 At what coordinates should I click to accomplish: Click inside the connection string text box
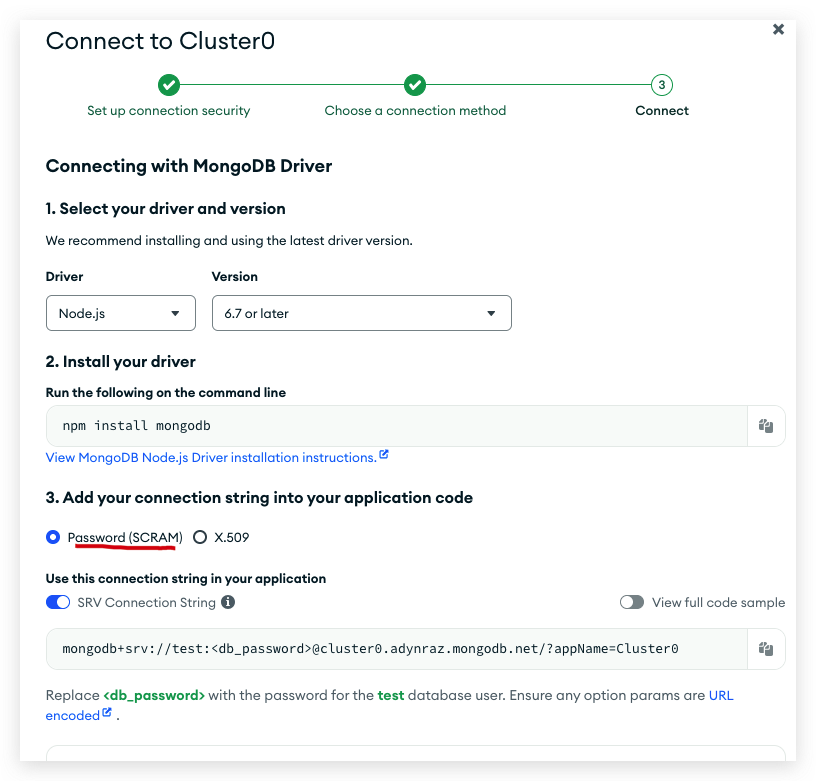[x=397, y=648]
